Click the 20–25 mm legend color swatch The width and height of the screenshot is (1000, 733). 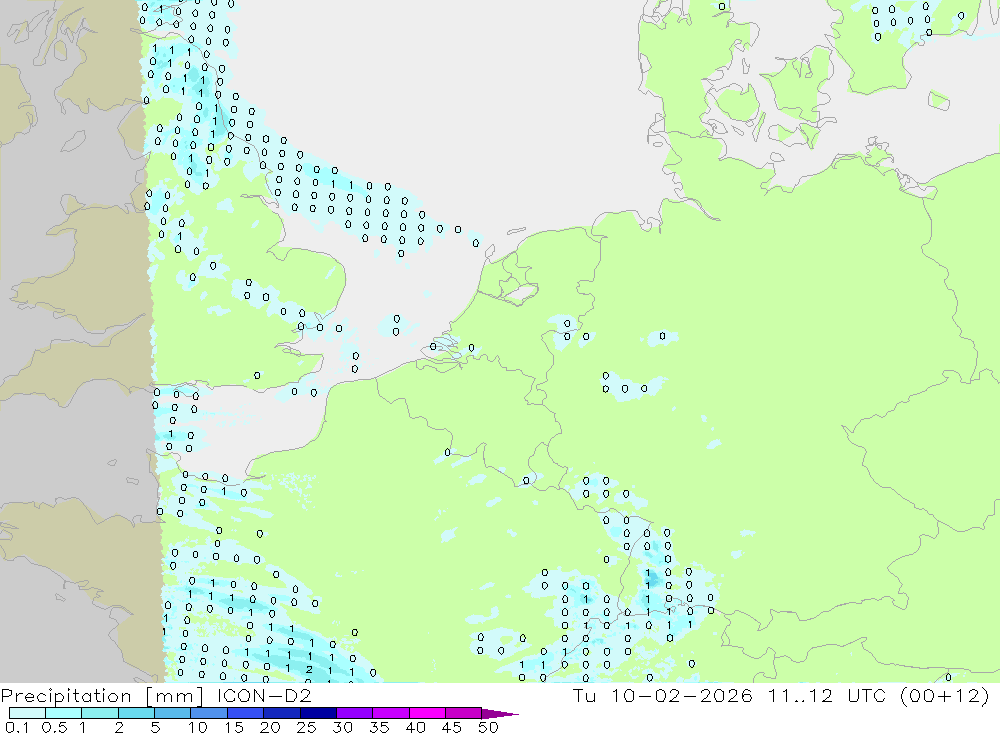tap(282, 713)
